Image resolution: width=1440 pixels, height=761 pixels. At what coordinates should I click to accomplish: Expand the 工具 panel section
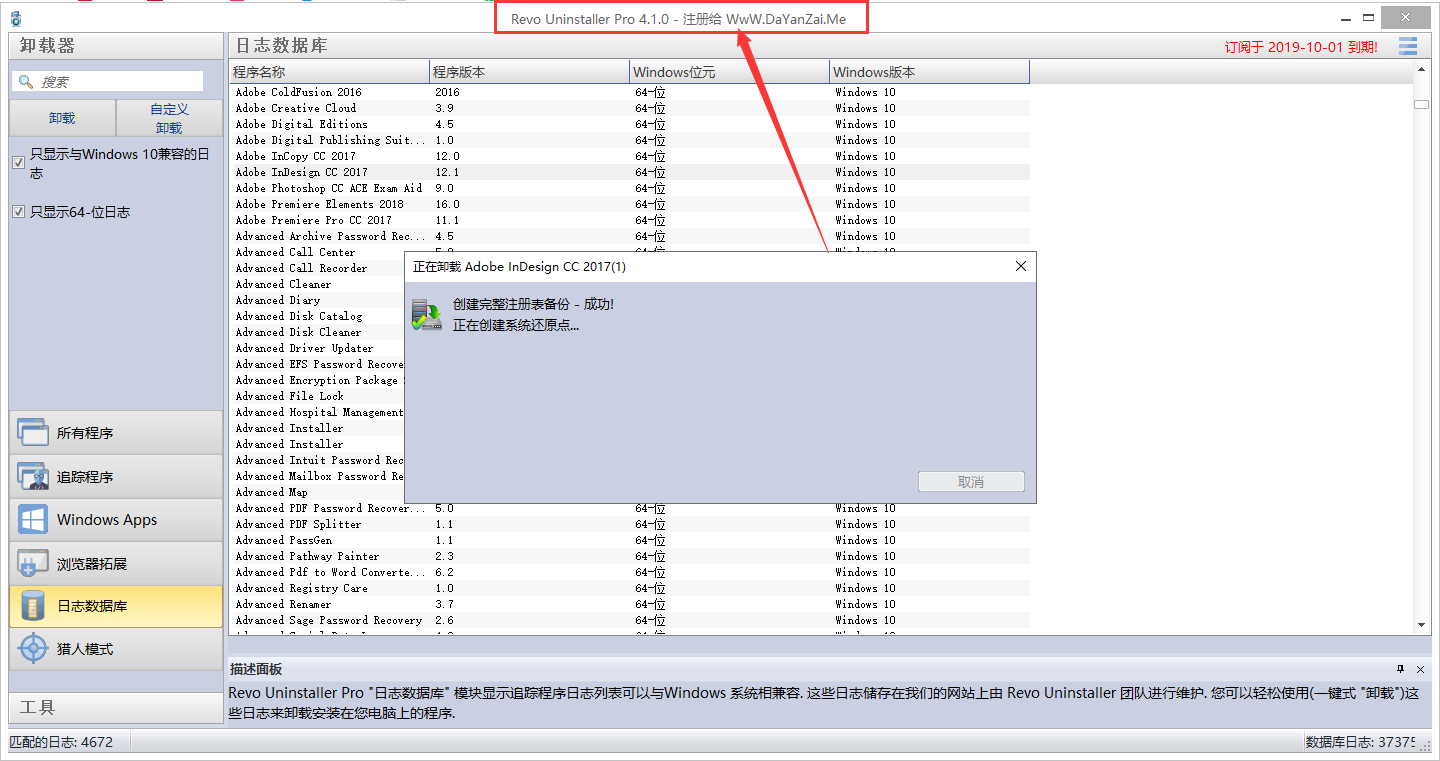(115, 707)
